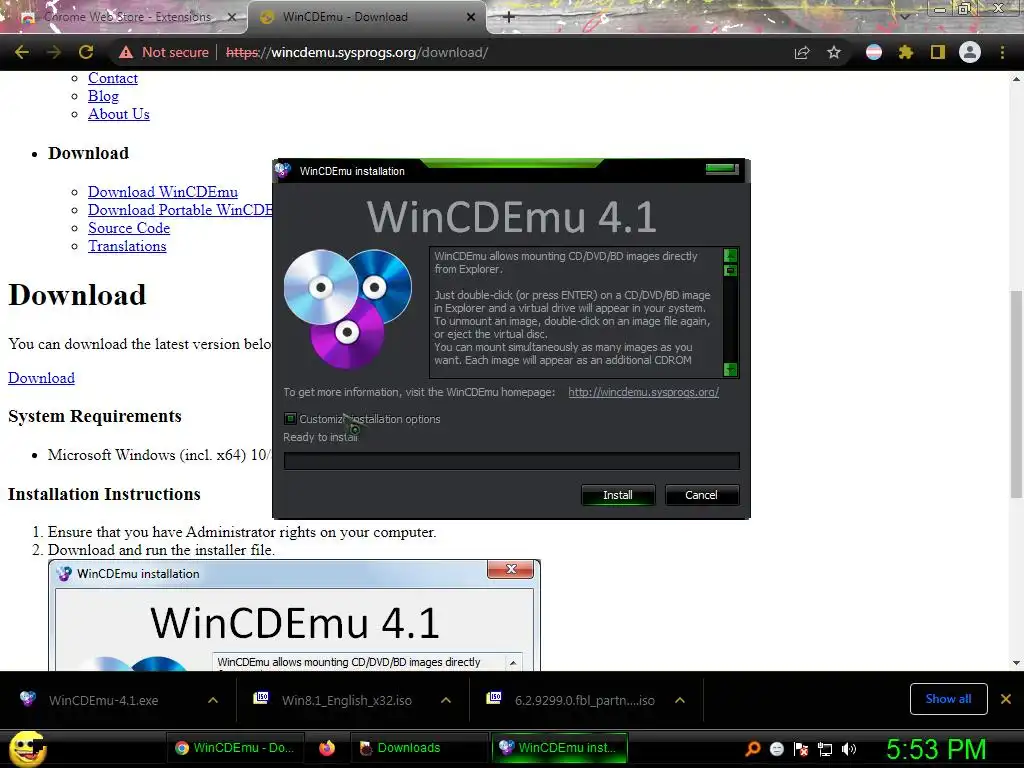Click the address bar URL field

[x=357, y=52]
